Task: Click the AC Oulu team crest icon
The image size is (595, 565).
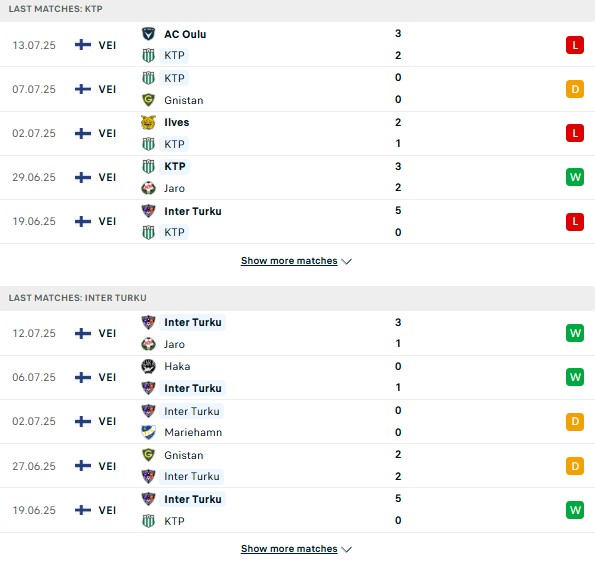Action: pyautogui.click(x=148, y=34)
